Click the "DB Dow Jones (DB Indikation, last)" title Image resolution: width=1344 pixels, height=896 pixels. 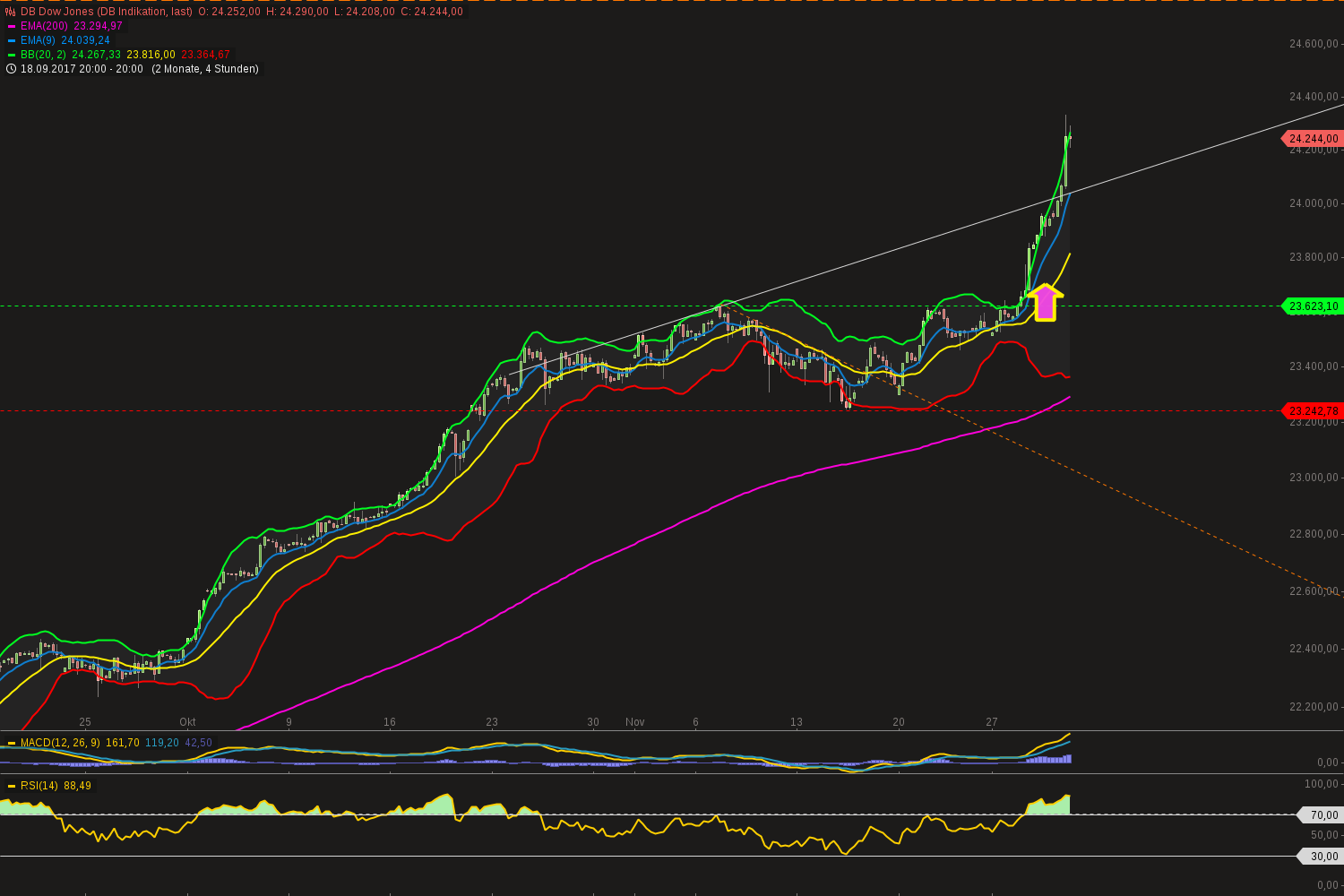click(107, 12)
